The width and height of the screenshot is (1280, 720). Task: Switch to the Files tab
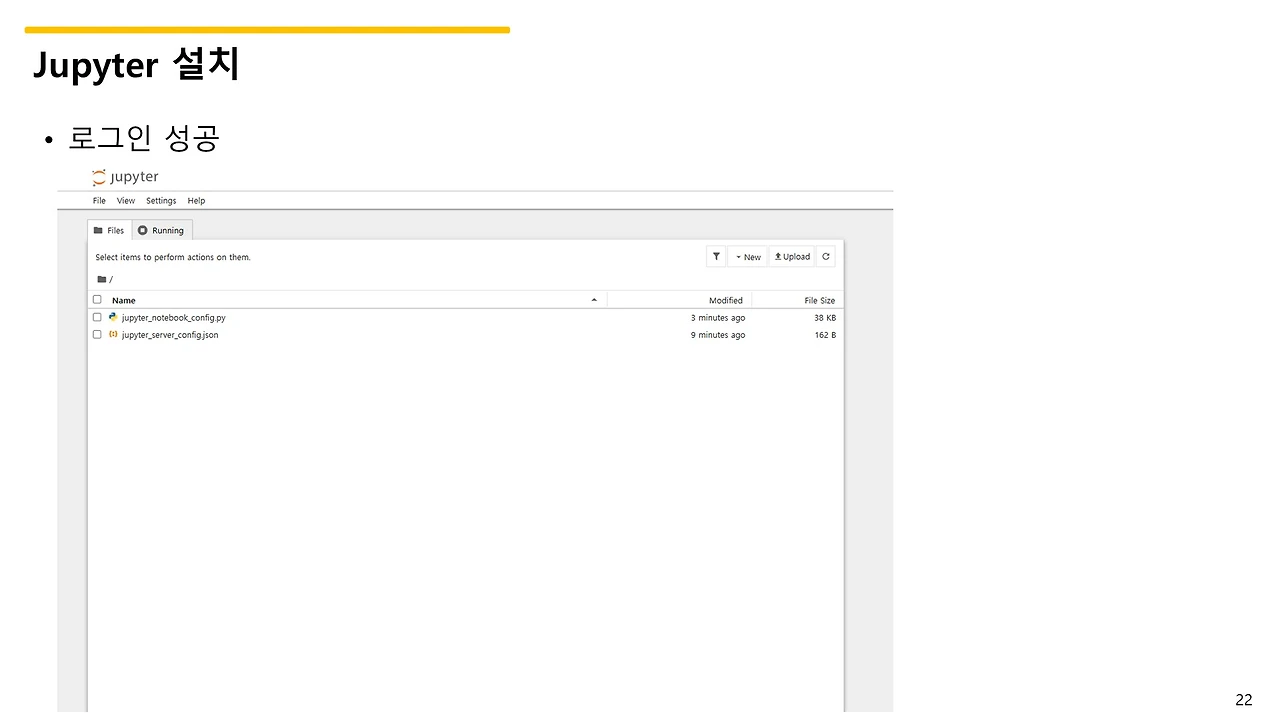coord(110,230)
